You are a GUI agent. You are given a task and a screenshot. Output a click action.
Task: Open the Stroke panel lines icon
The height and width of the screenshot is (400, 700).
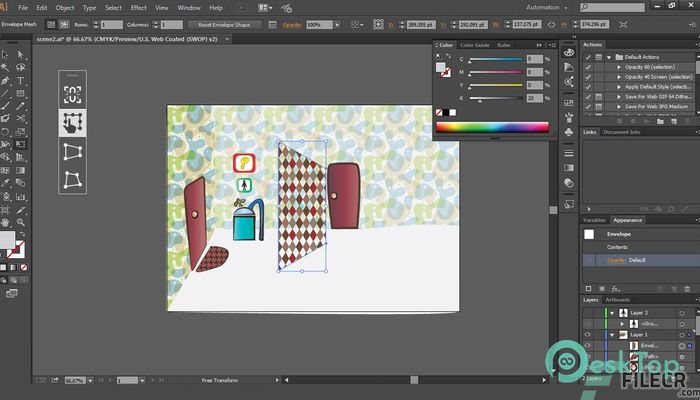pos(569,153)
